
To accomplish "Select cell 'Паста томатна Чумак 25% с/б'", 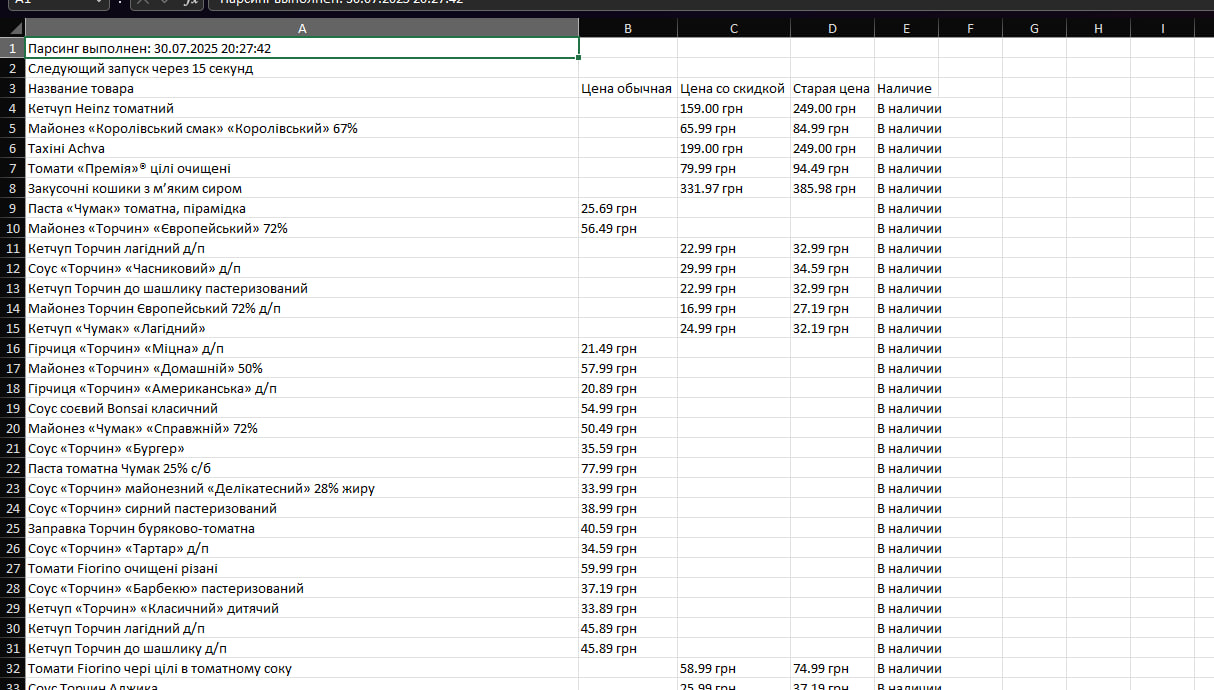I will pos(302,468).
